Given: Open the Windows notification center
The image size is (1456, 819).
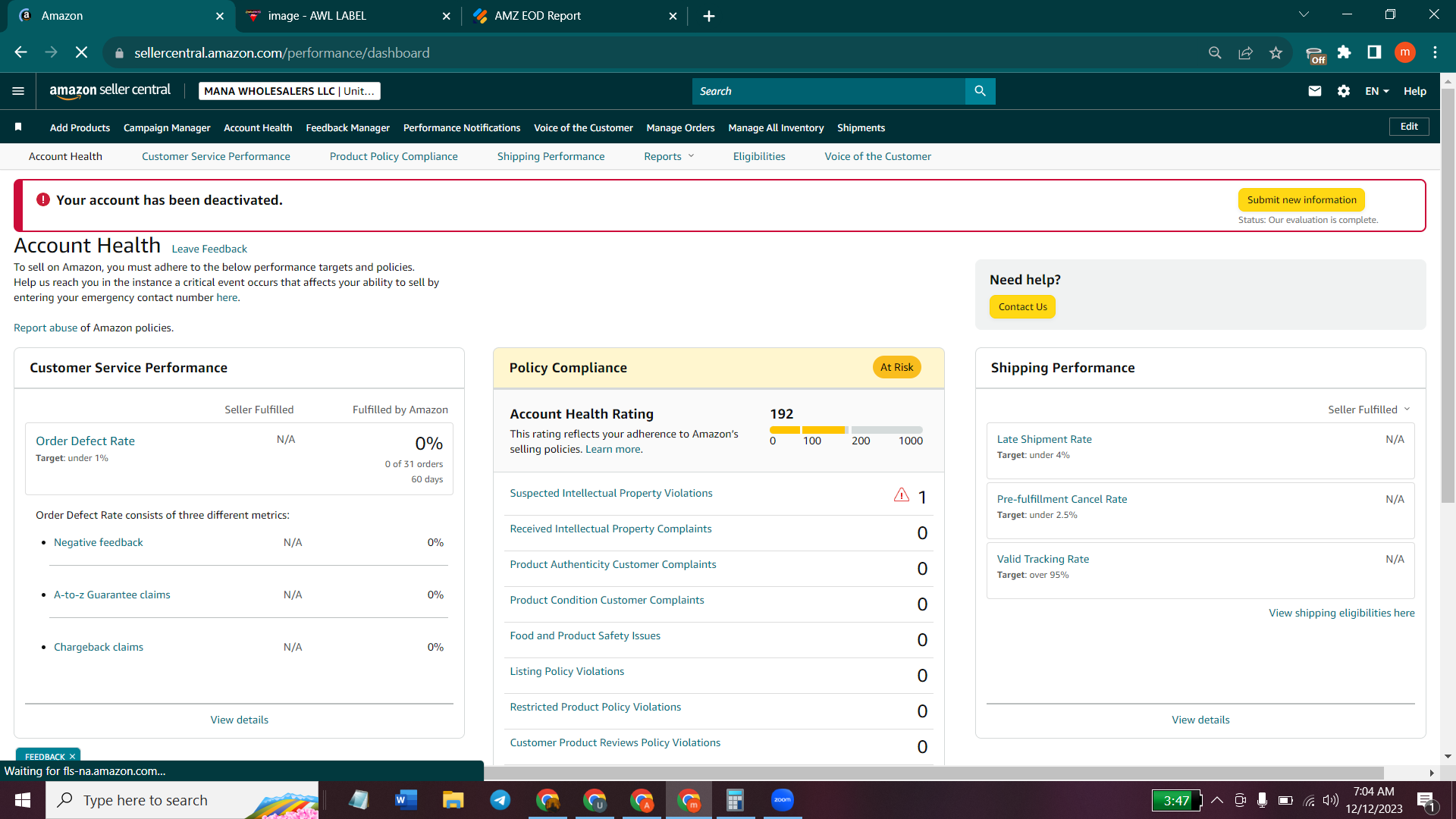Looking at the screenshot, I should [1426, 801].
